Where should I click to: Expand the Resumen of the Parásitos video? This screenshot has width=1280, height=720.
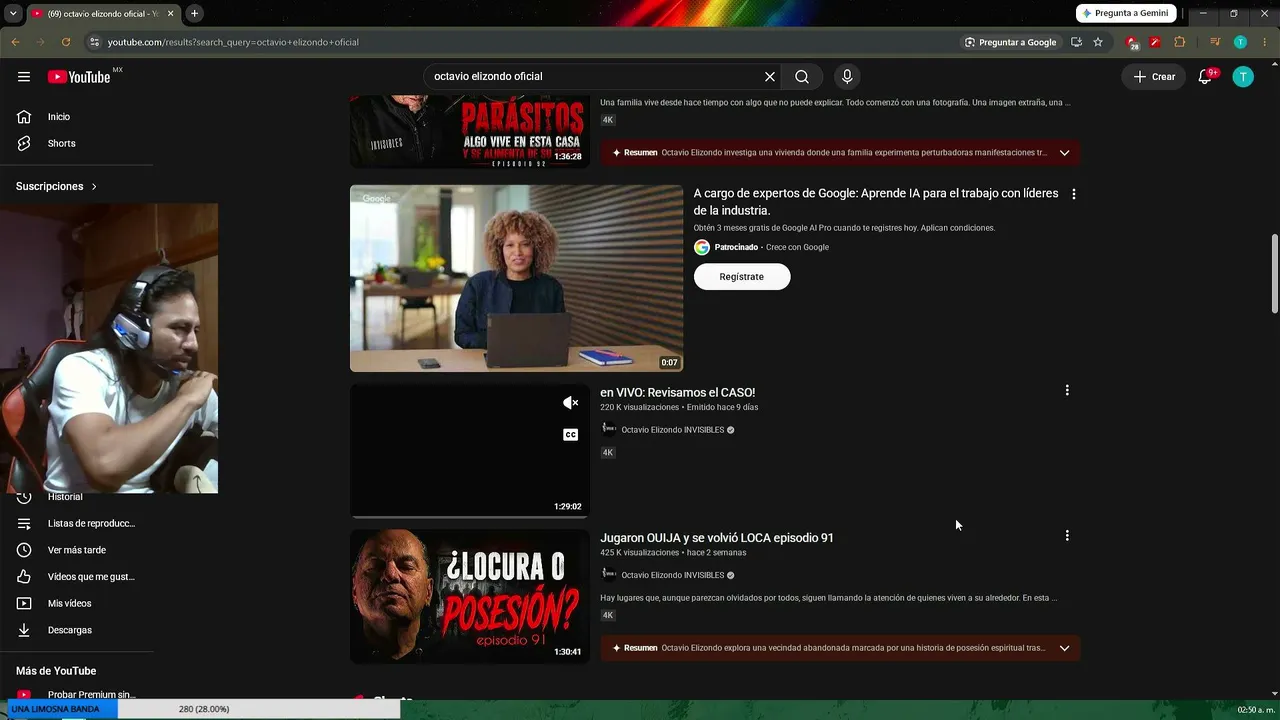(x=1064, y=153)
